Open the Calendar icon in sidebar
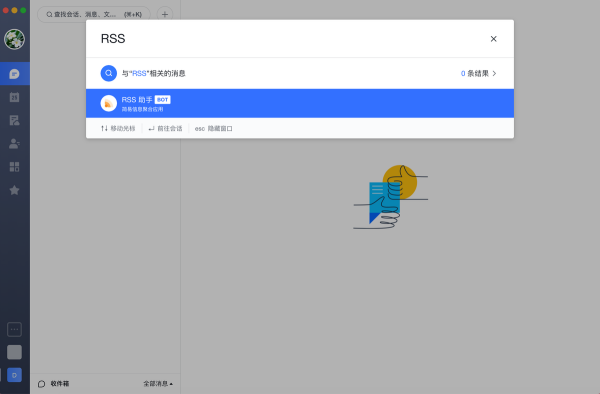 pos(15,97)
